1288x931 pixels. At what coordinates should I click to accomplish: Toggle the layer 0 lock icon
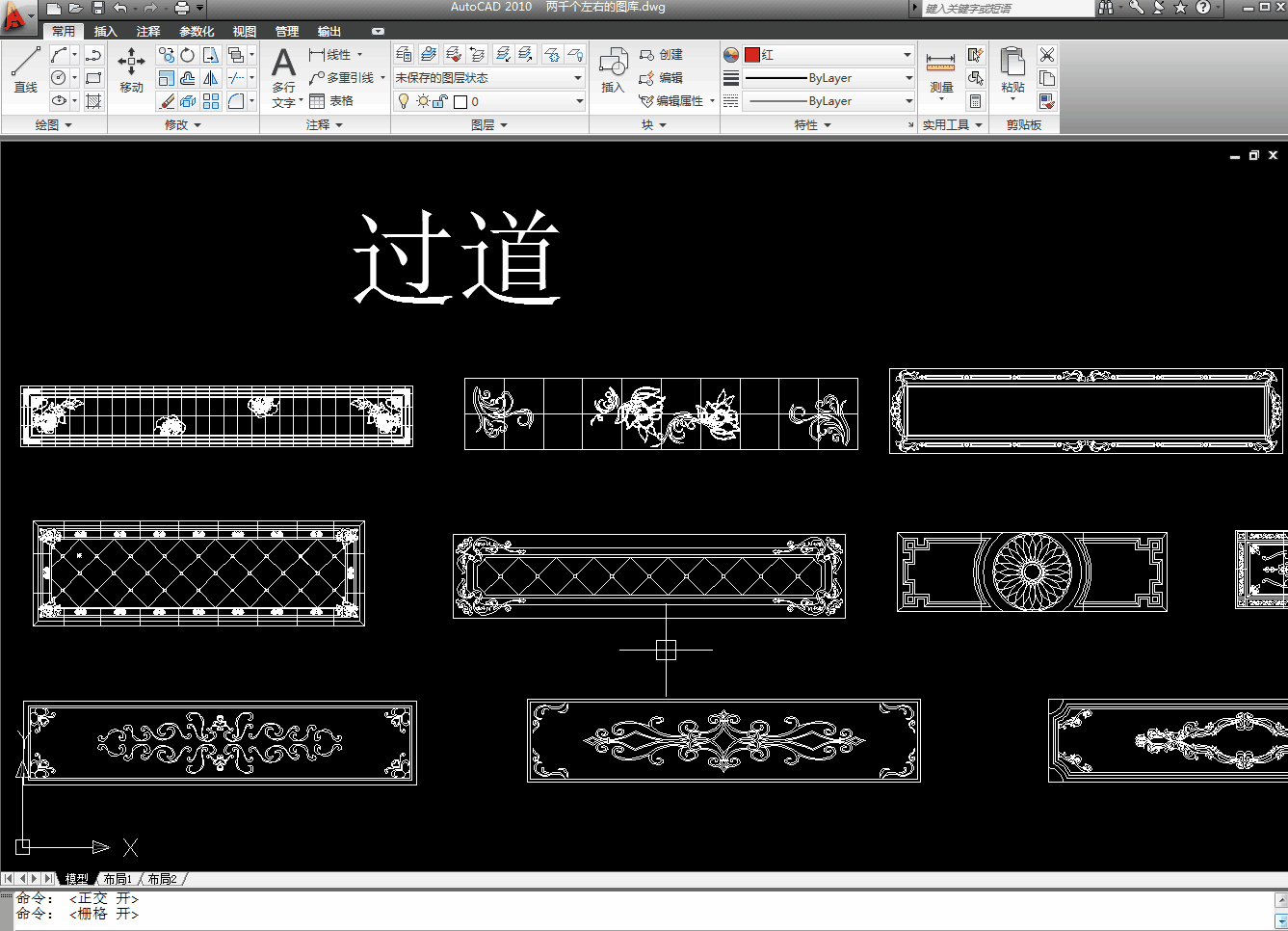click(440, 101)
